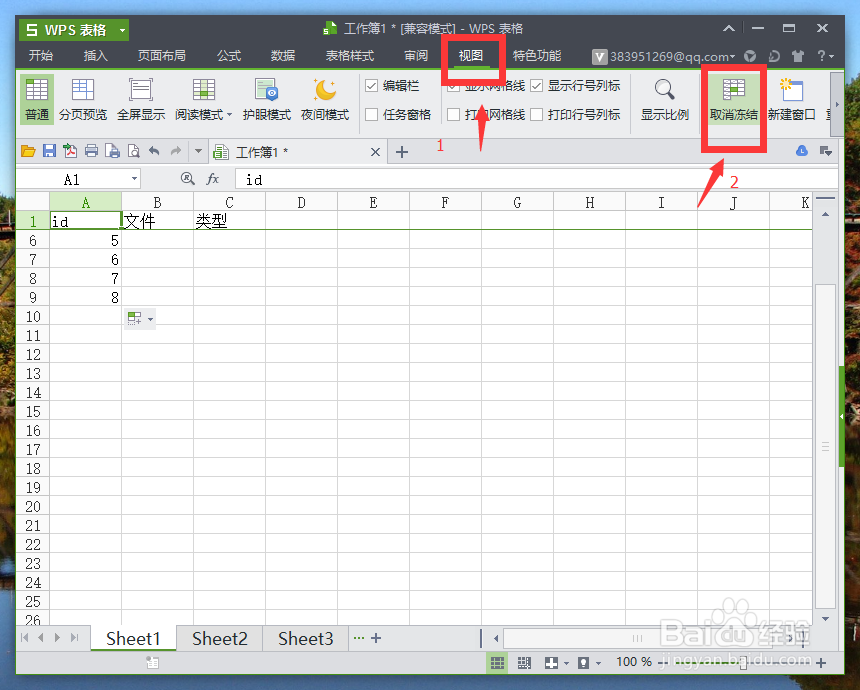Switch to the Sheet2 worksheet tab
Viewport: 860px width, 690px height.
point(219,638)
